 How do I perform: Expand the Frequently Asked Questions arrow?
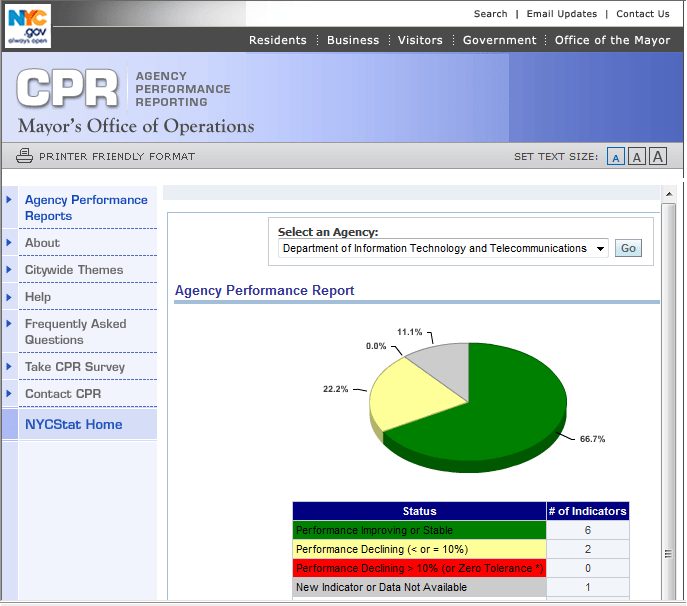(x=9, y=323)
